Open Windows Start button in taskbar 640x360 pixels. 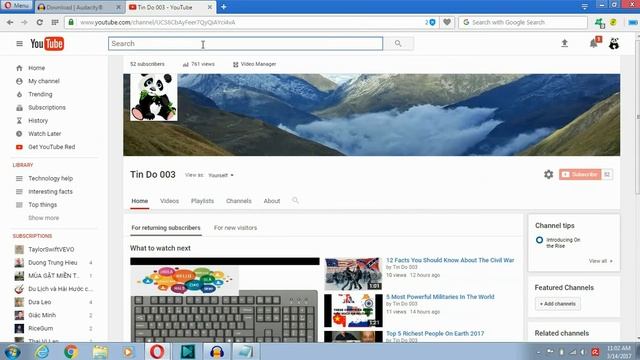pyautogui.click(x=12, y=351)
